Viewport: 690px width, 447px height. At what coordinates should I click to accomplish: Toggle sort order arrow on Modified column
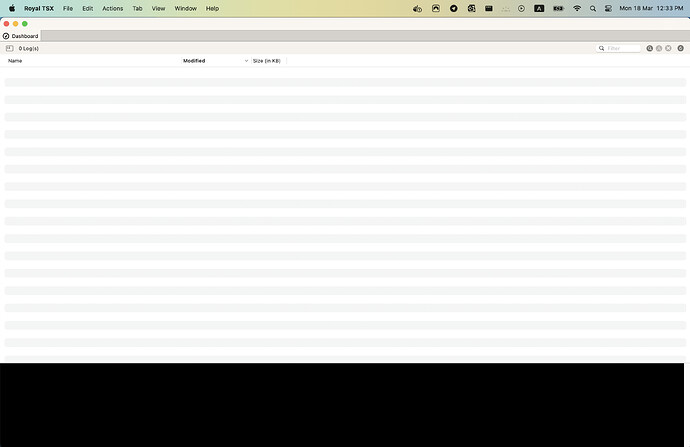coord(245,61)
